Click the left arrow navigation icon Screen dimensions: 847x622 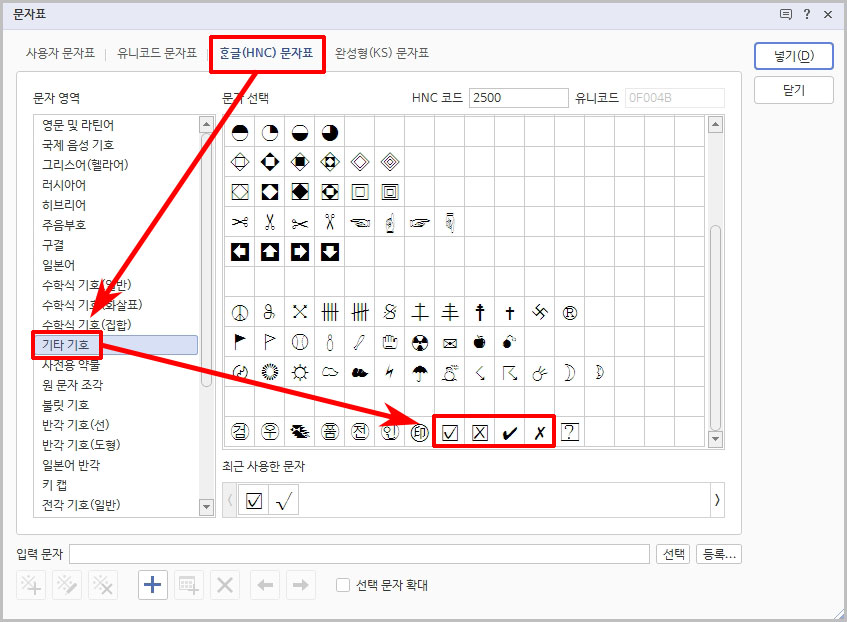(x=264, y=585)
